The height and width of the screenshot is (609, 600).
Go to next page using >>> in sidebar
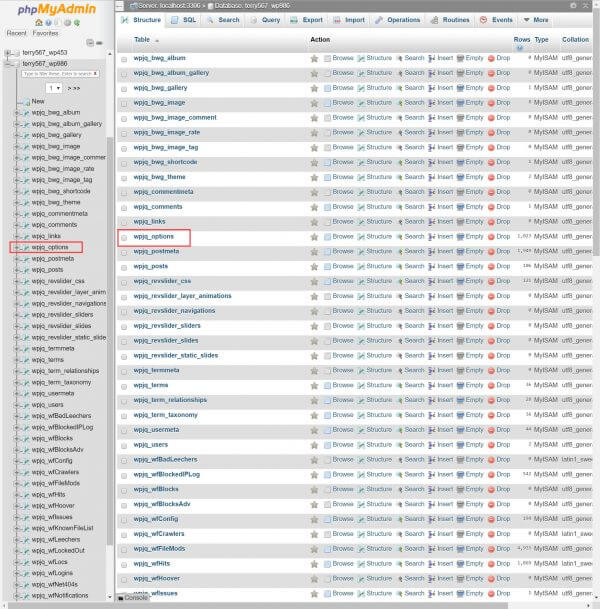pyautogui.click(x=74, y=89)
